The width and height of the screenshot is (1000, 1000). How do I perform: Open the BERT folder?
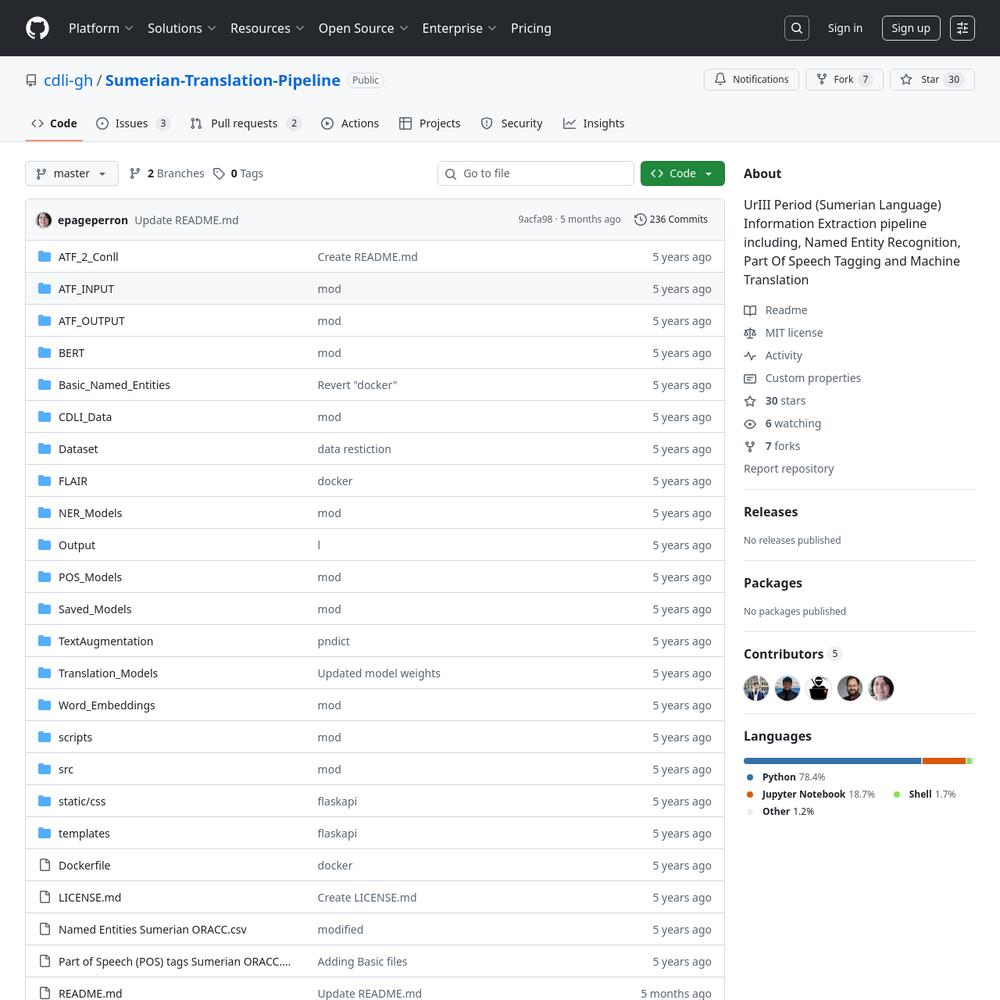pos(71,353)
